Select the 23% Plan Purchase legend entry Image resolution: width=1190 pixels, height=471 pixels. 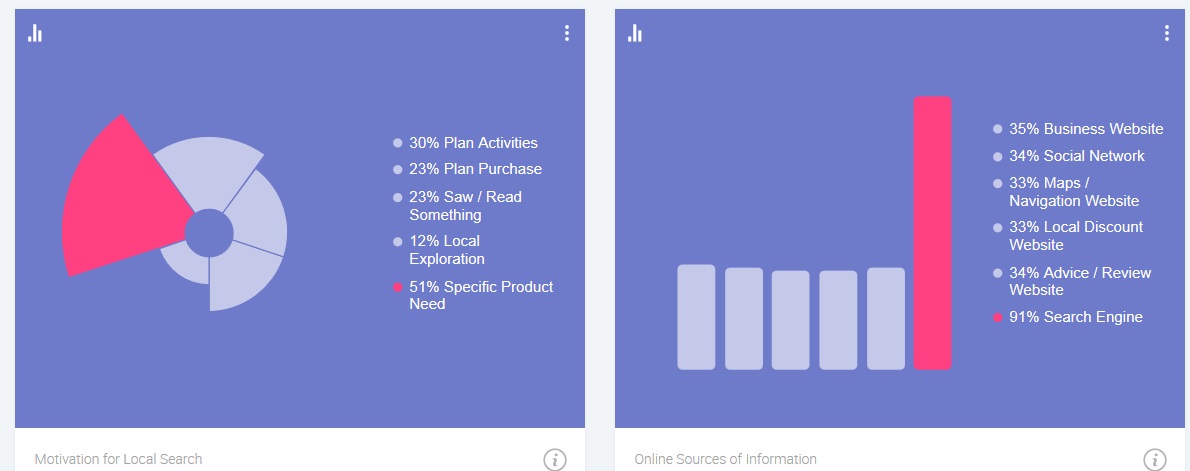(475, 169)
